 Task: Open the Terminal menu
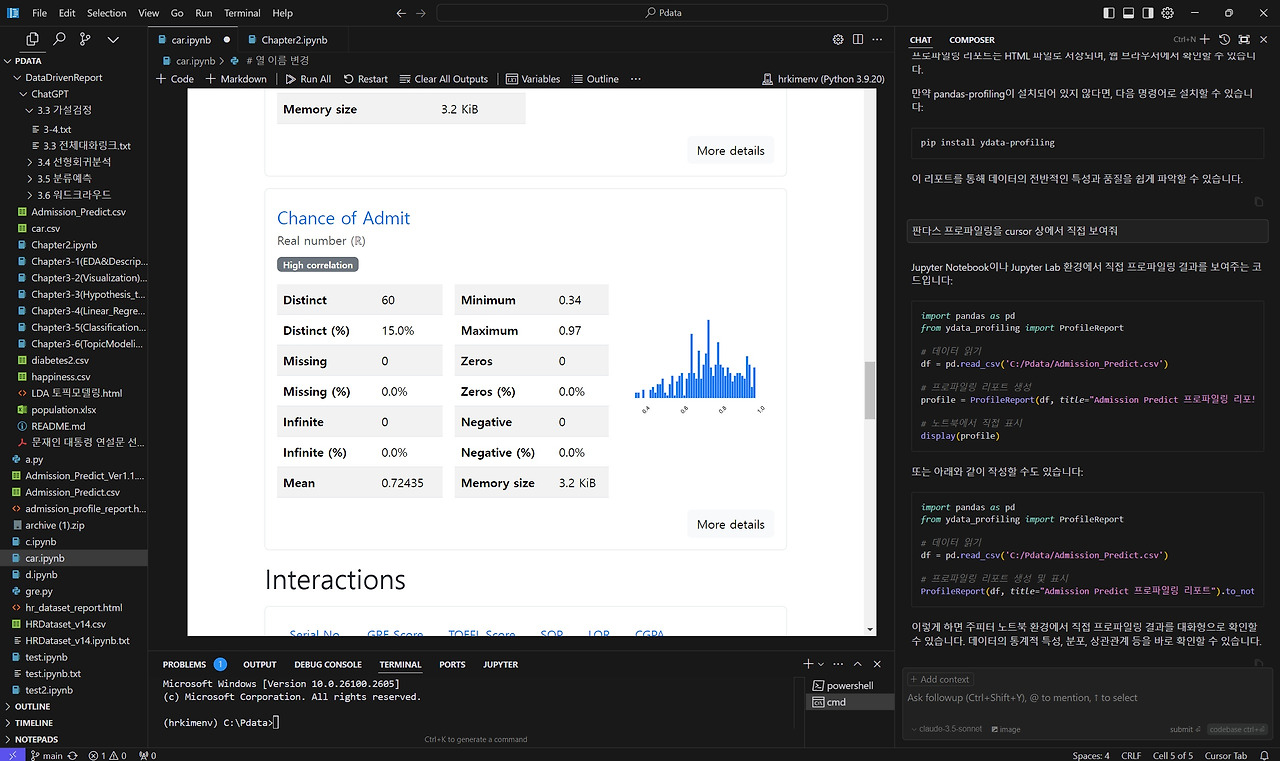coord(242,13)
